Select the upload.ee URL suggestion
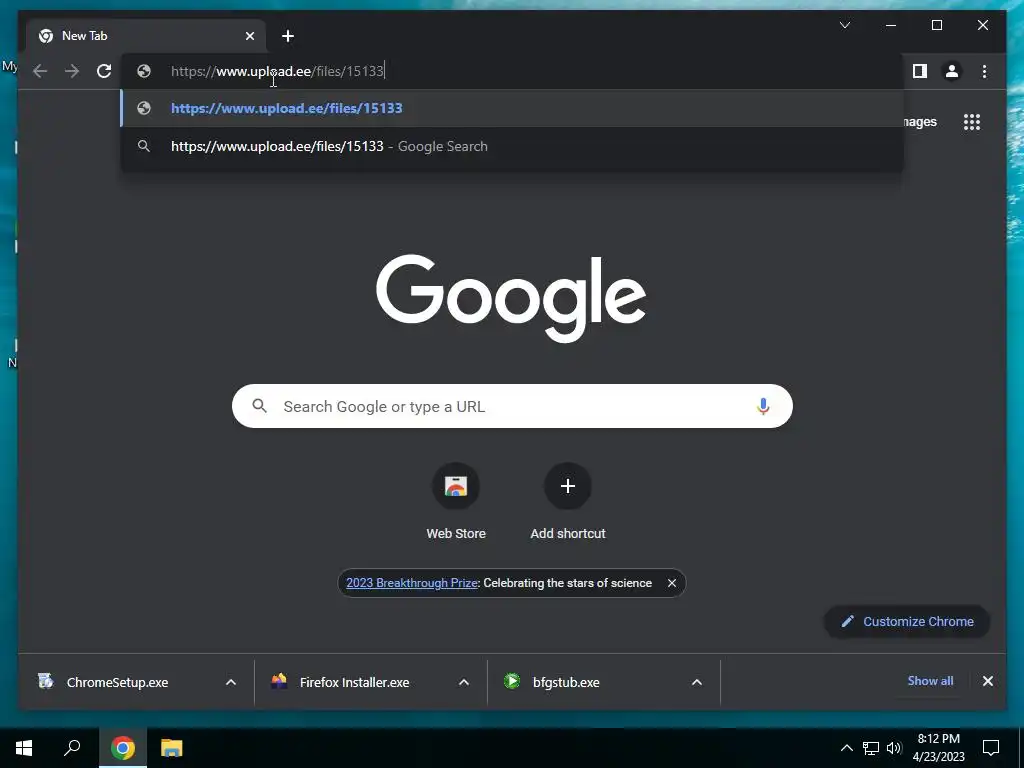Screen dimensions: 1024x768 (x=512, y=108)
